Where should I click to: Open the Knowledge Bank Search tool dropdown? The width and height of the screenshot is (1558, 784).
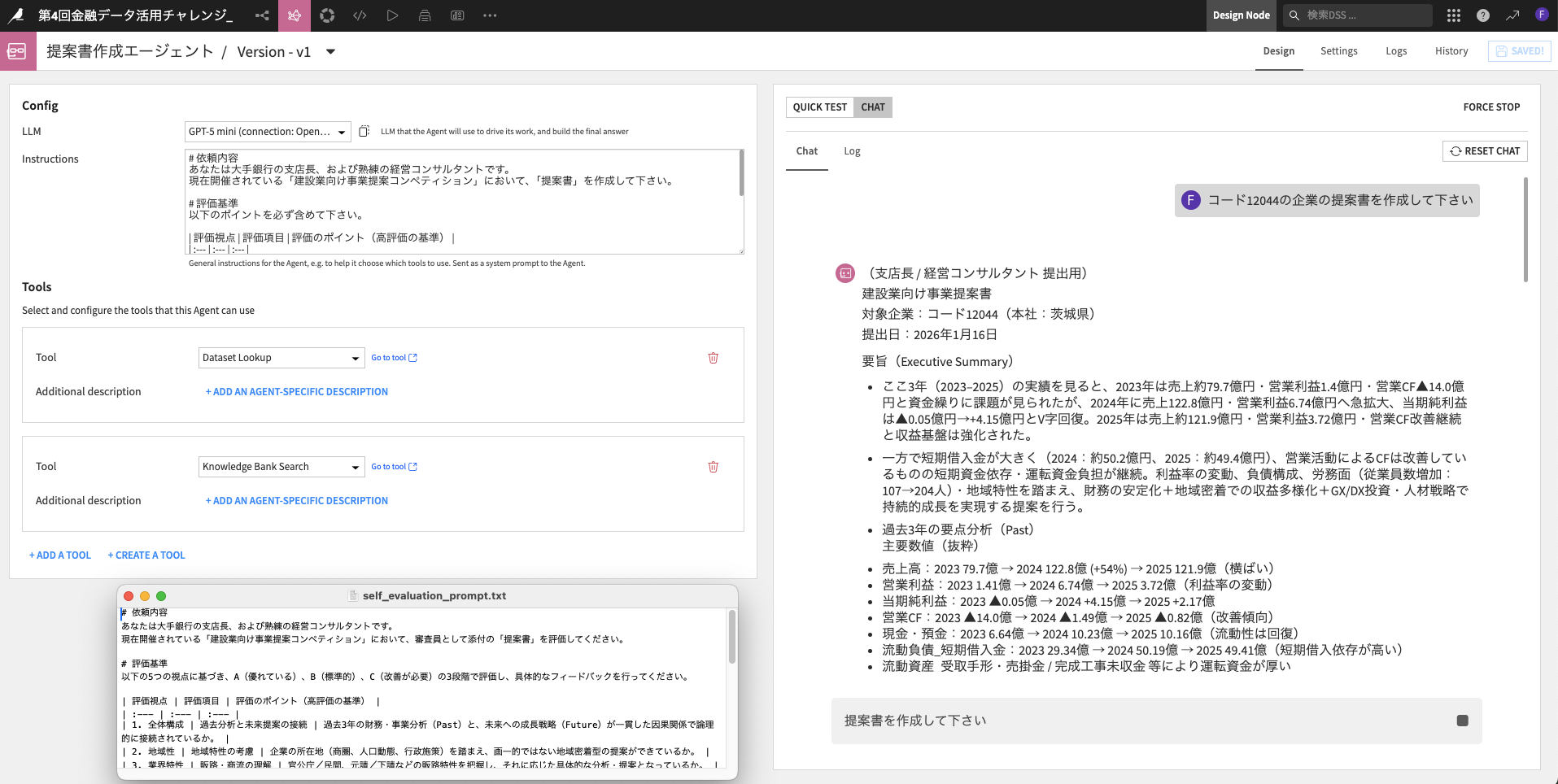point(281,467)
